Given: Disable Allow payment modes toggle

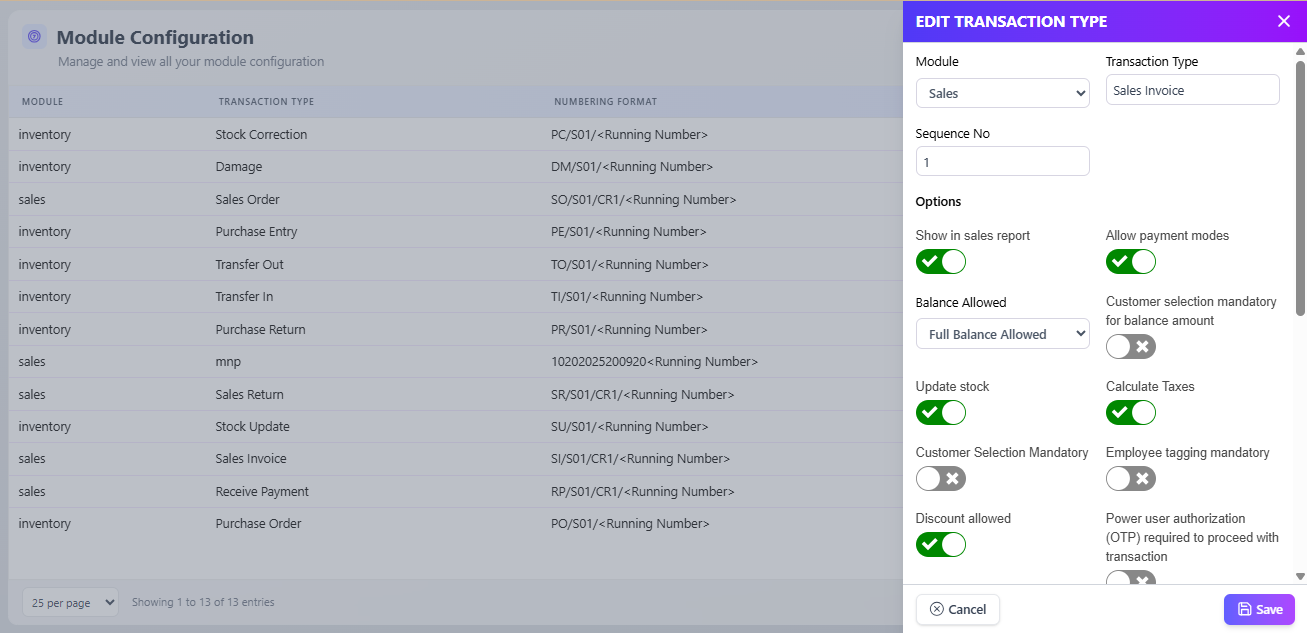Looking at the screenshot, I should (x=1130, y=262).
